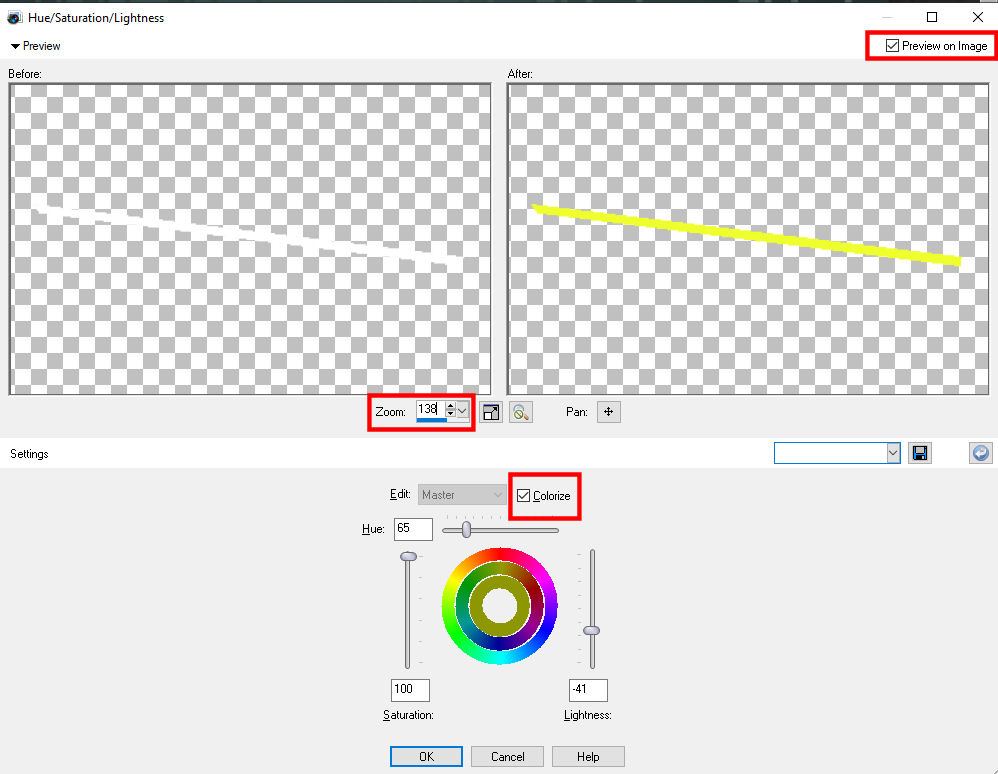The image size is (998, 774).
Task: Click the Reset to default icon
Action: [981, 453]
